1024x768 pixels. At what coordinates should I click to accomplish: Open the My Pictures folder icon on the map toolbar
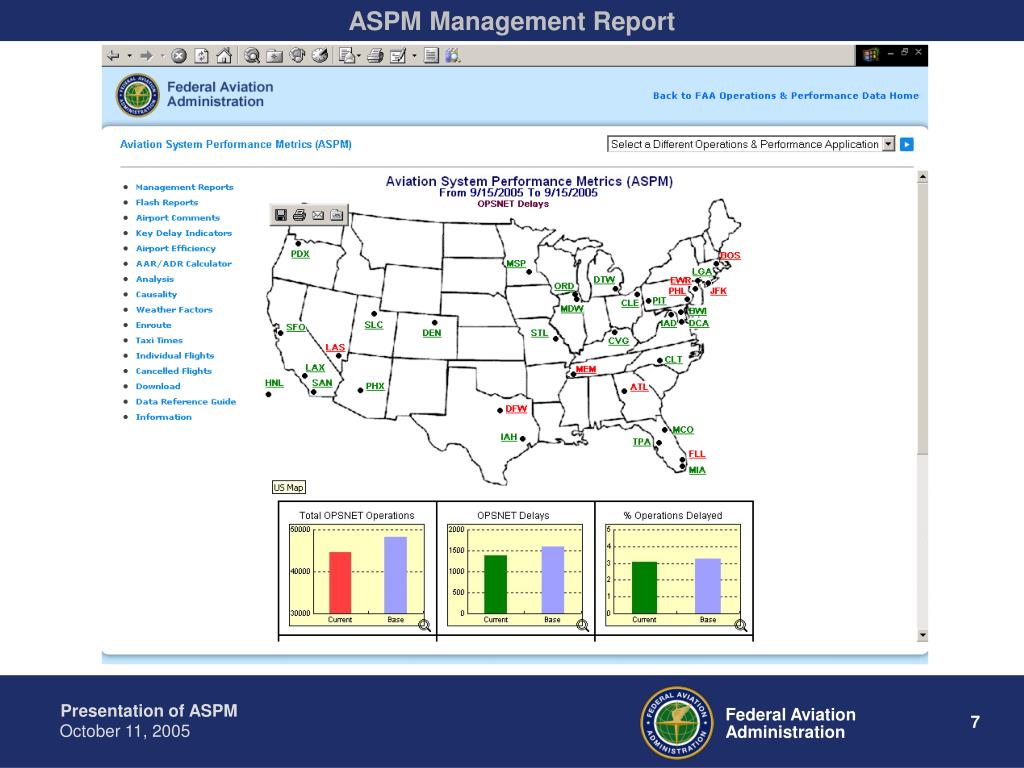coord(336,215)
